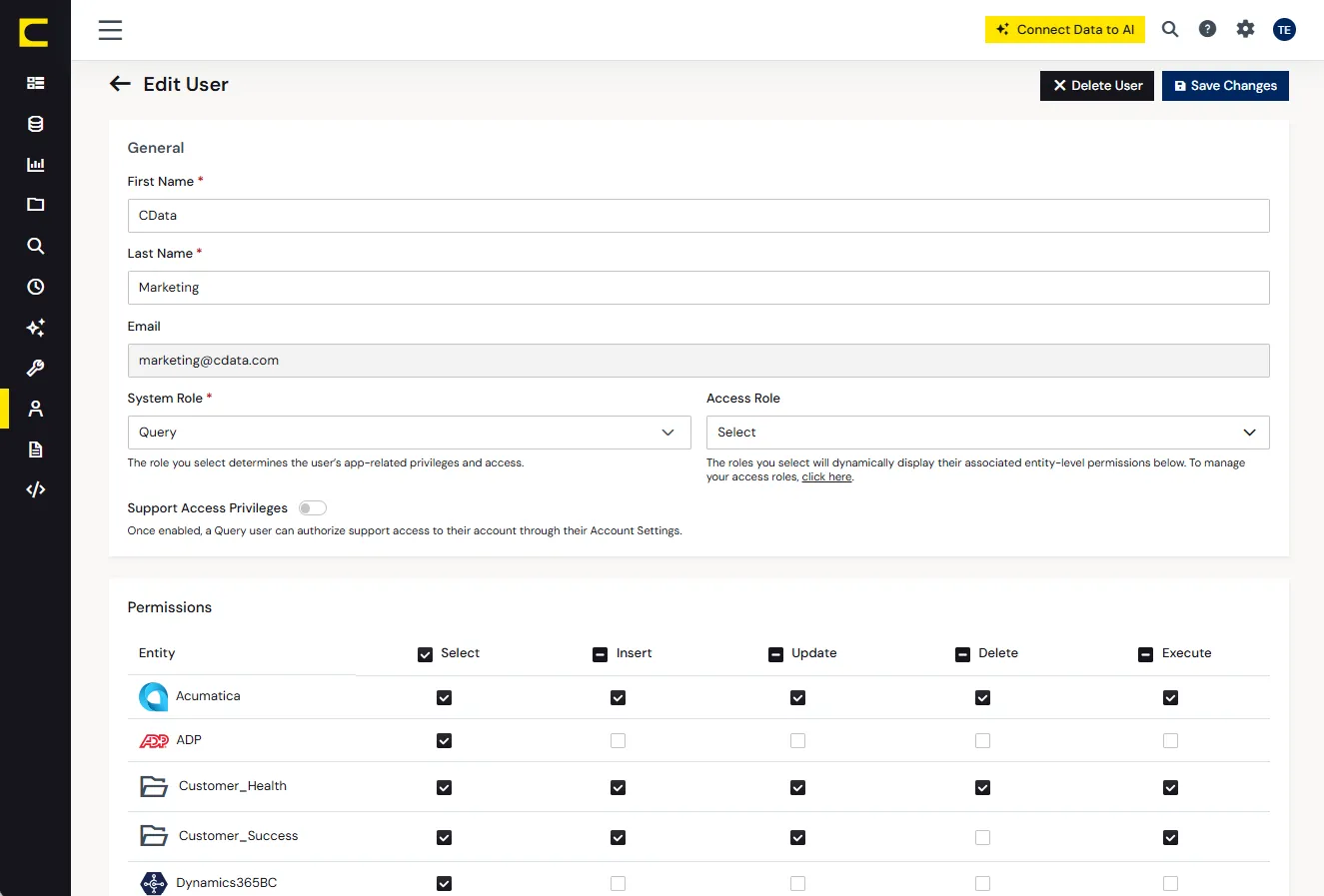The height and width of the screenshot is (896, 1324).
Task: Click the CData logo in the sidebar
Action: tap(34, 32)
